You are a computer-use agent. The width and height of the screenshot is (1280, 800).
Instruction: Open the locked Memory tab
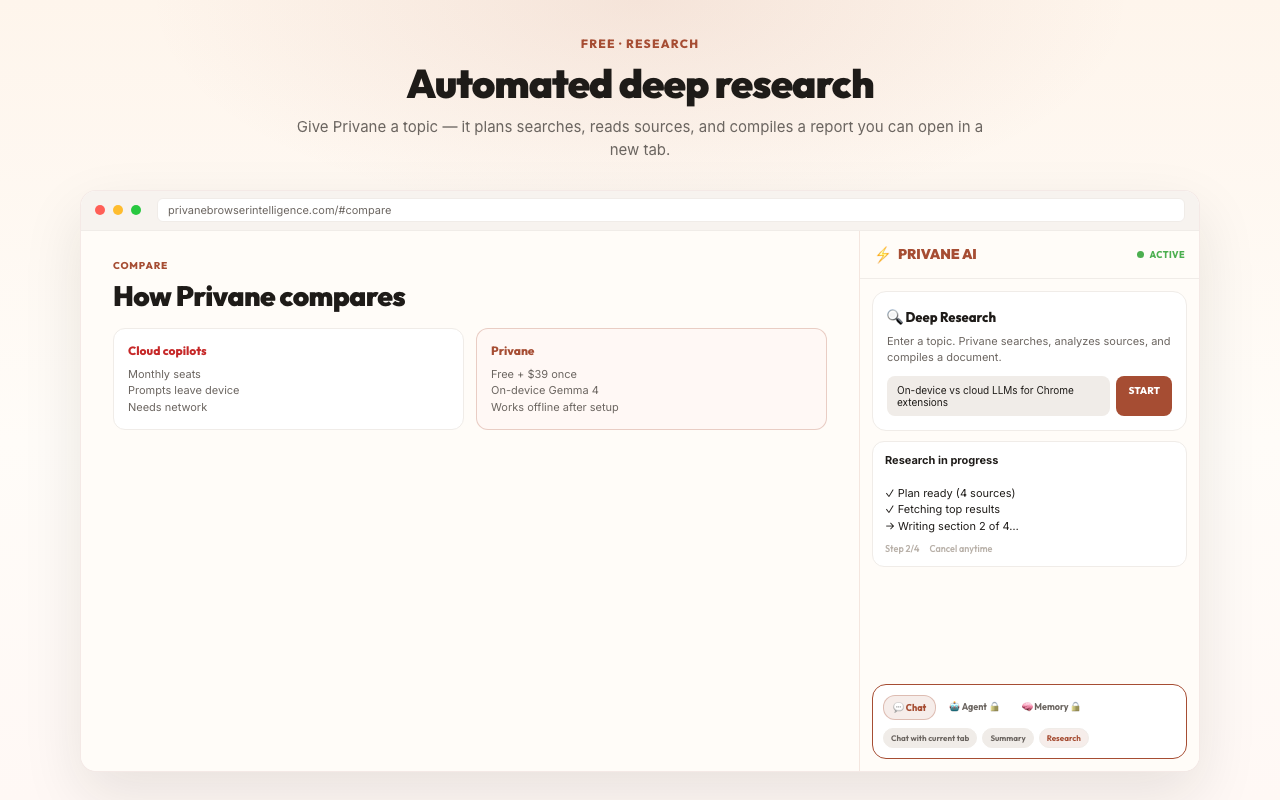(1051, 707)
